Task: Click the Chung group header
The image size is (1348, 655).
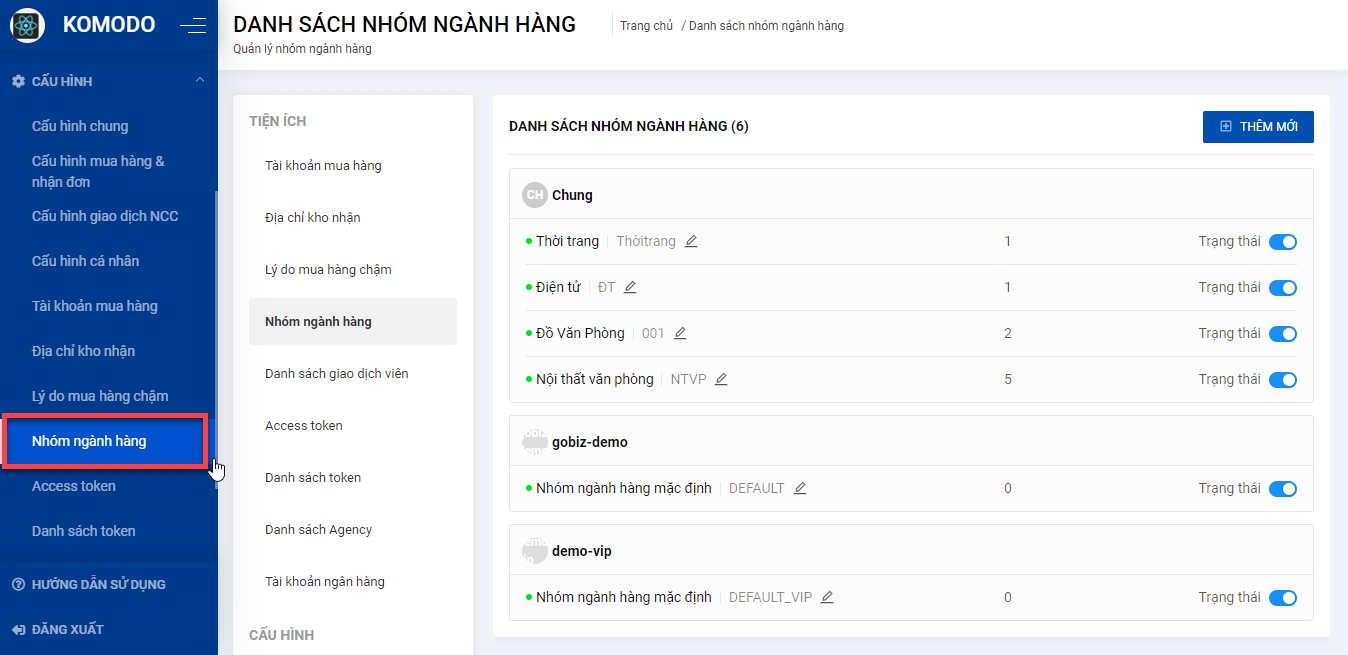Action: pyautogui.click(x=572, y=195)
